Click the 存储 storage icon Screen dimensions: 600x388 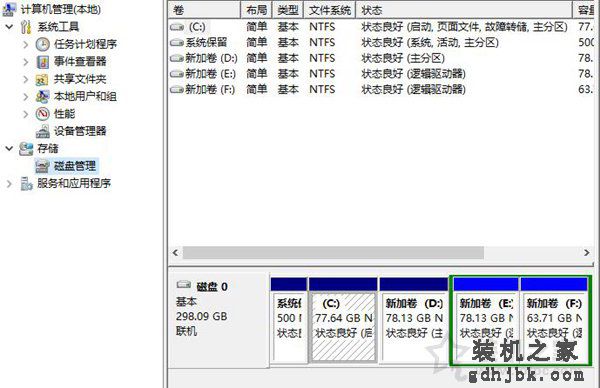26,148
